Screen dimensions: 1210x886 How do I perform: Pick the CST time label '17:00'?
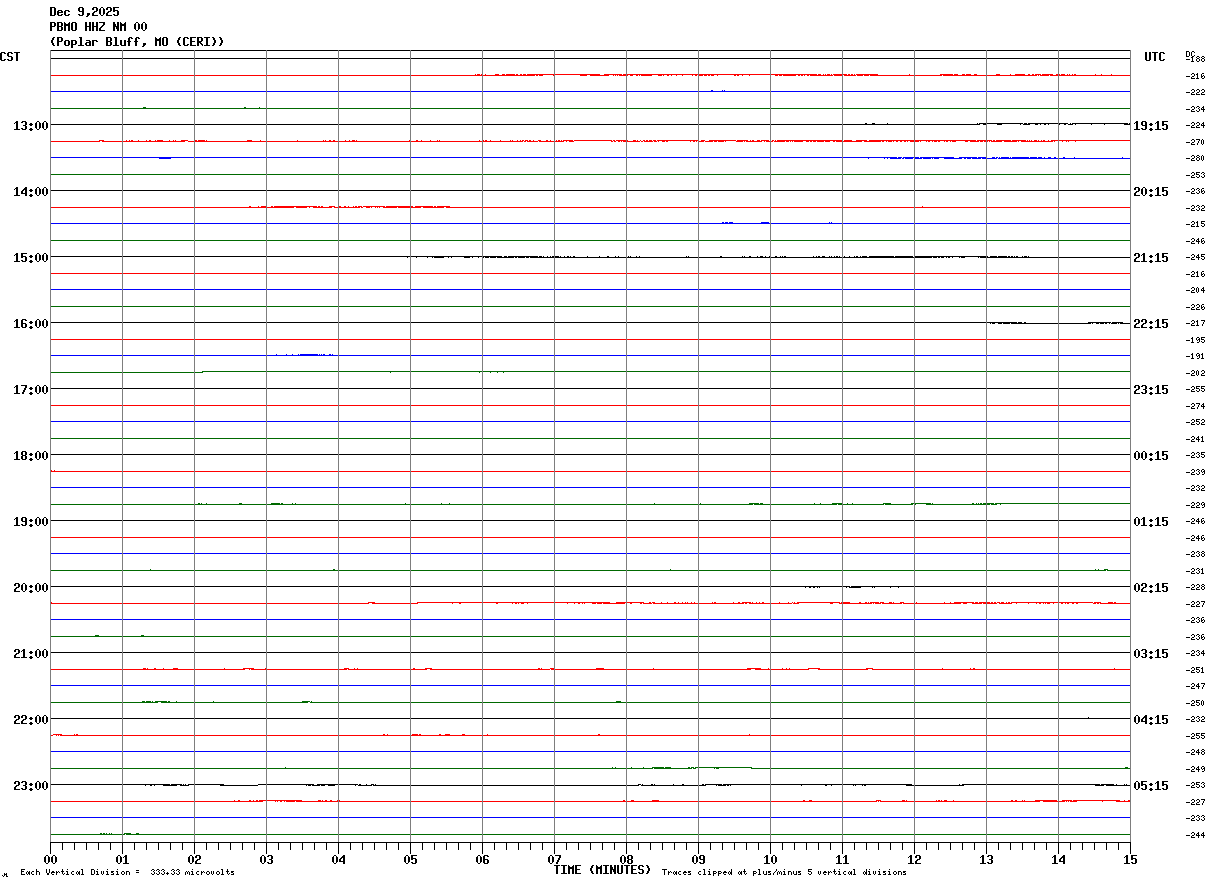(x=31, y=390)
